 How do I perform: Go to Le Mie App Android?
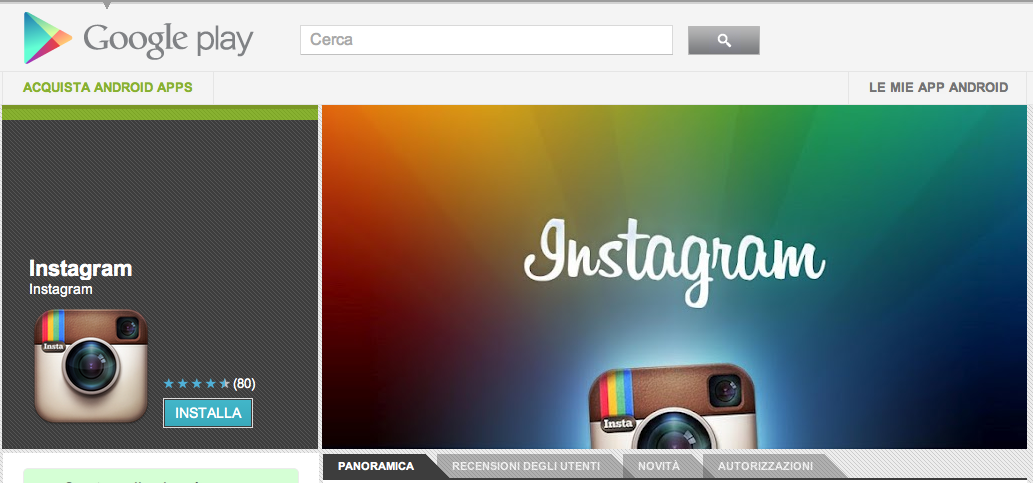(938, 87)
